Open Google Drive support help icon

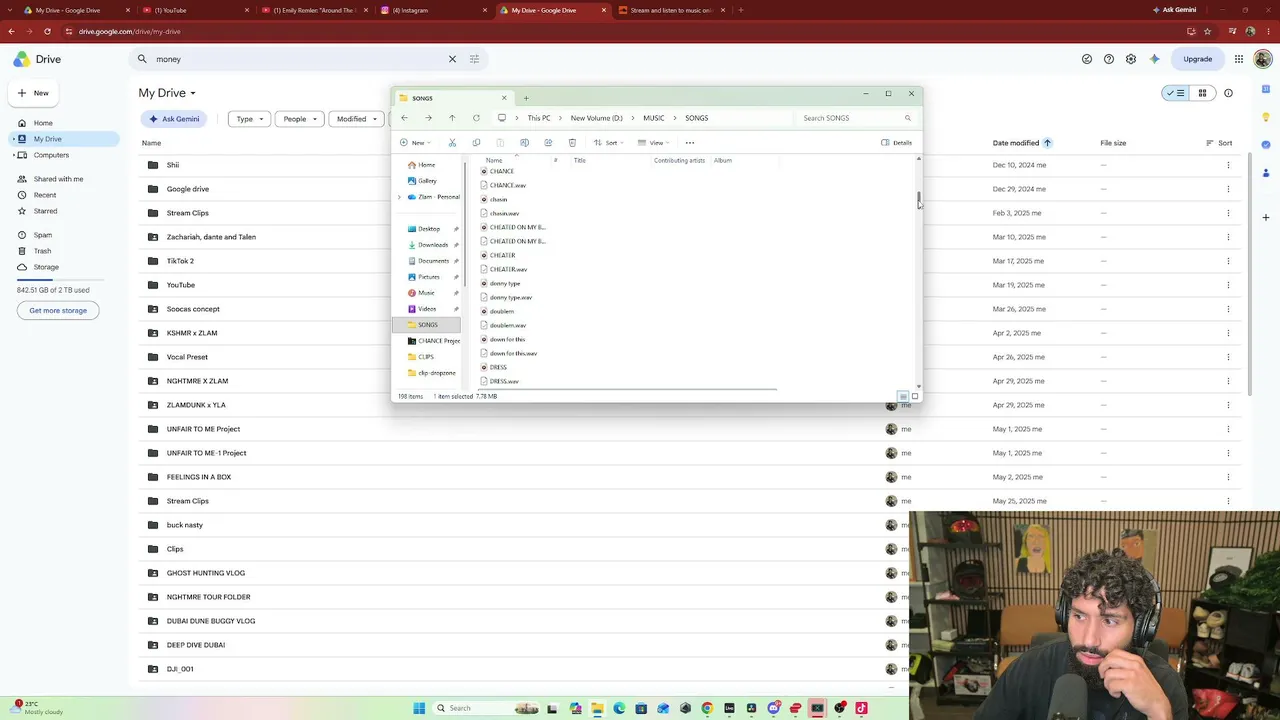(x=1109, y=59)
